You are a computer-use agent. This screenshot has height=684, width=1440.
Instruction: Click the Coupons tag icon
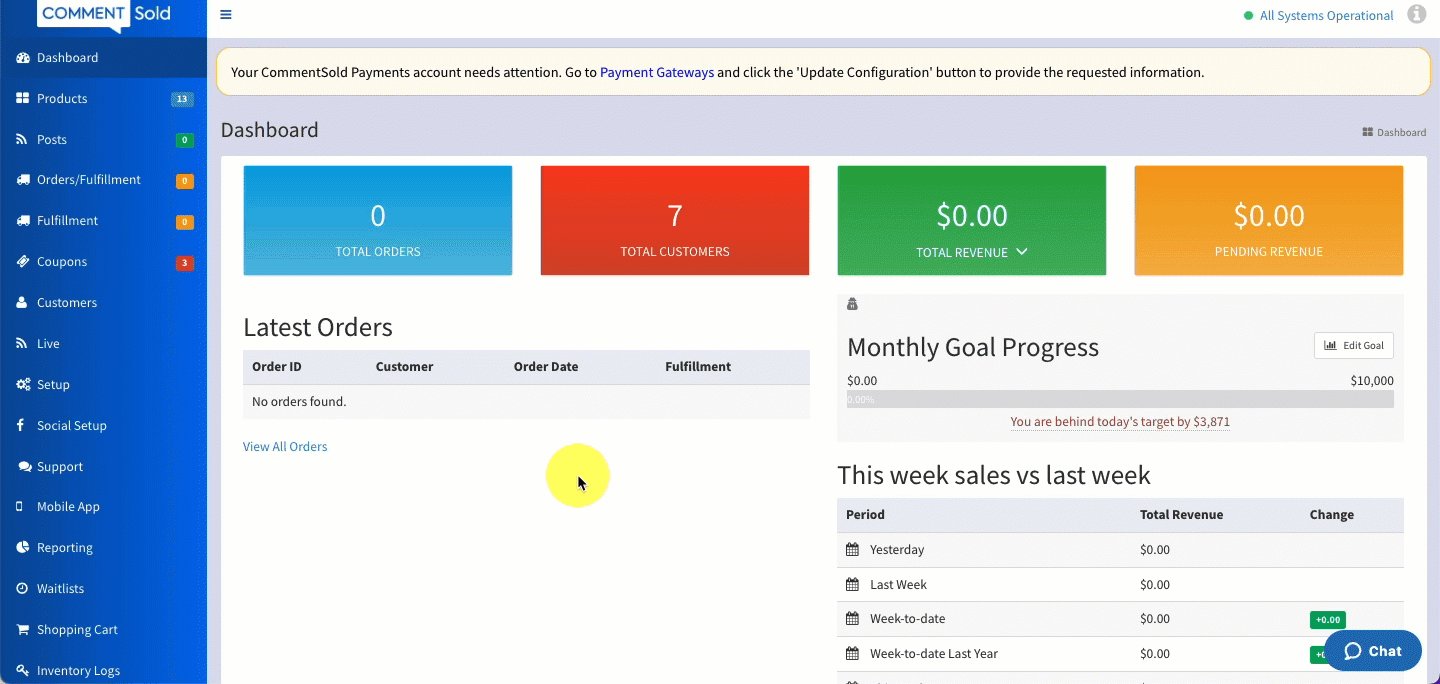tap(22, 262)
